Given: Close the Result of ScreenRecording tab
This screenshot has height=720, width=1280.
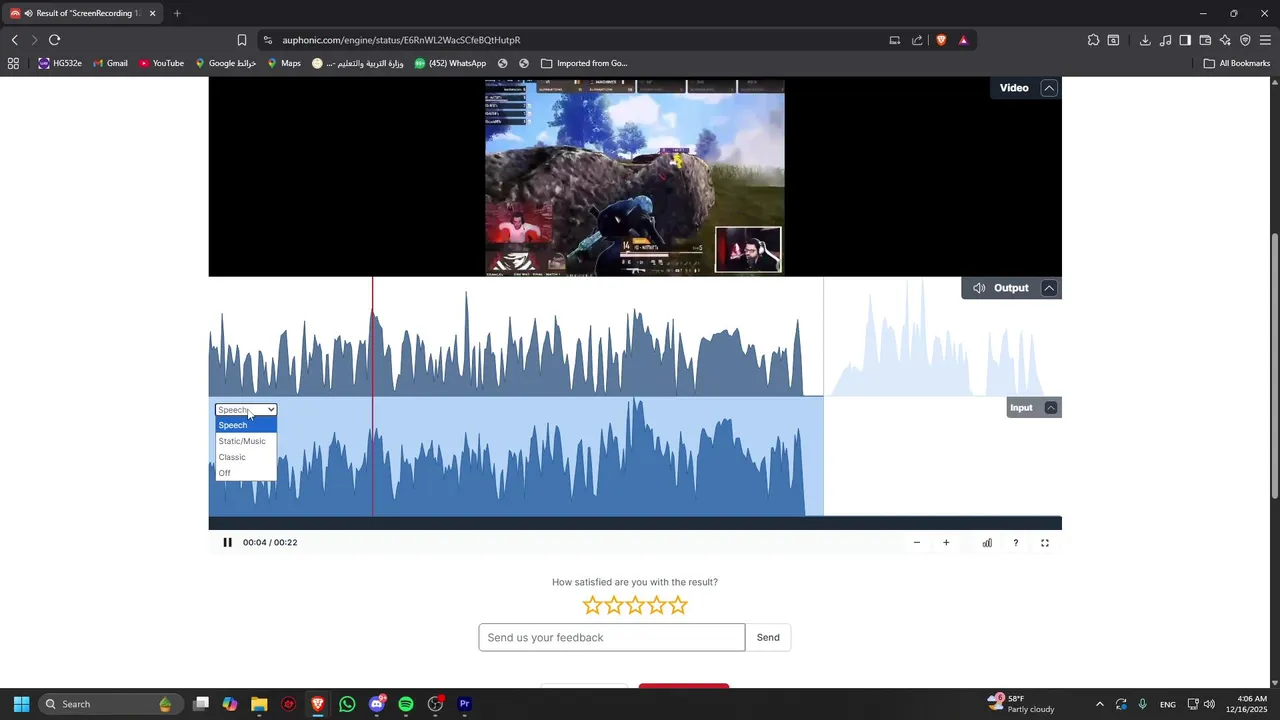Looking at the screenshot, I should [x=152, y=13].
